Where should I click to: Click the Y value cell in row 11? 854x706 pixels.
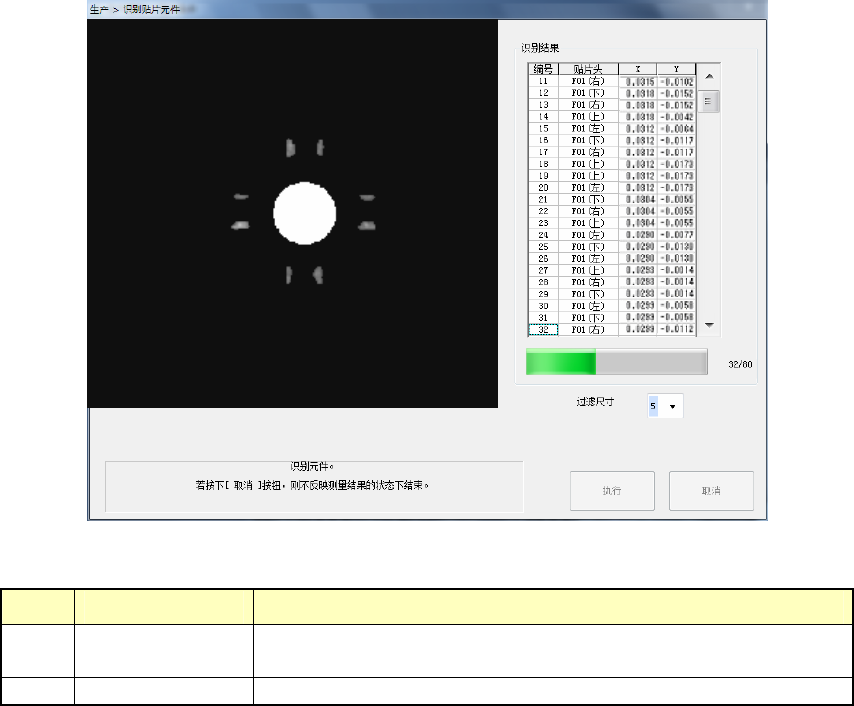tap(676, 81)
